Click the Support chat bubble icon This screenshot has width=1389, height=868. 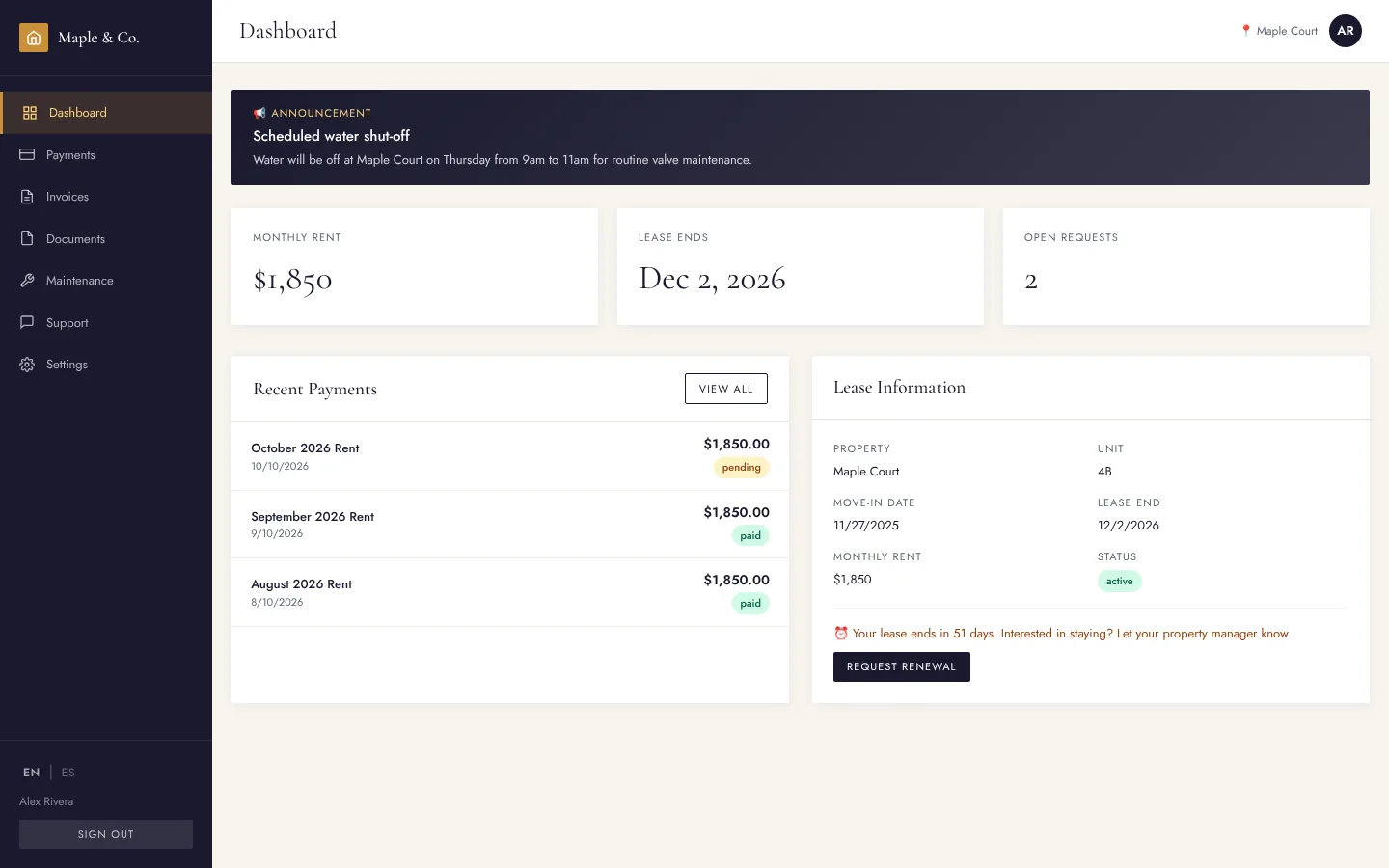click(27, 322)
